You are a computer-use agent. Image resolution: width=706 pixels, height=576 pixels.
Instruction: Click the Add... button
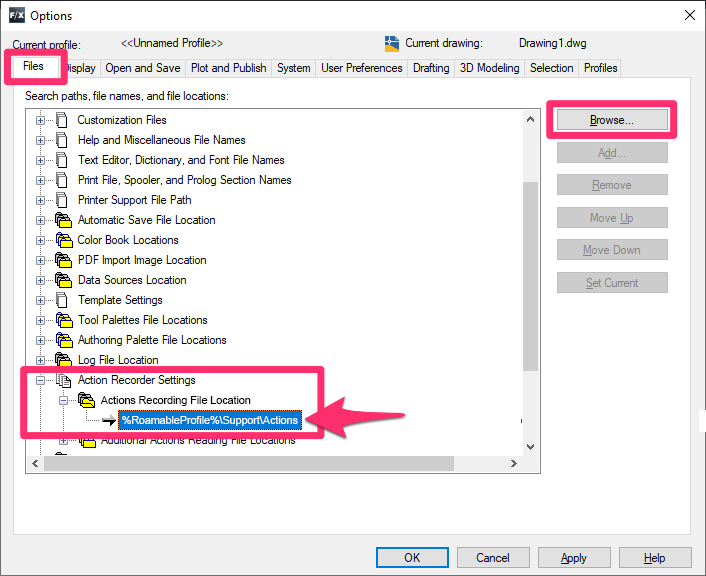click(x=612, y=153)
